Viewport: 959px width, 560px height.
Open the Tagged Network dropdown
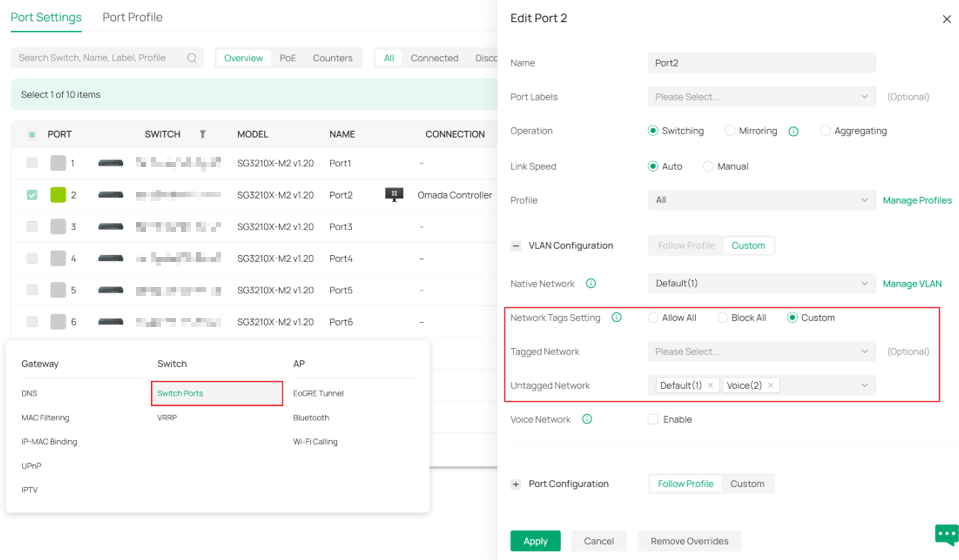coord(761,352)
